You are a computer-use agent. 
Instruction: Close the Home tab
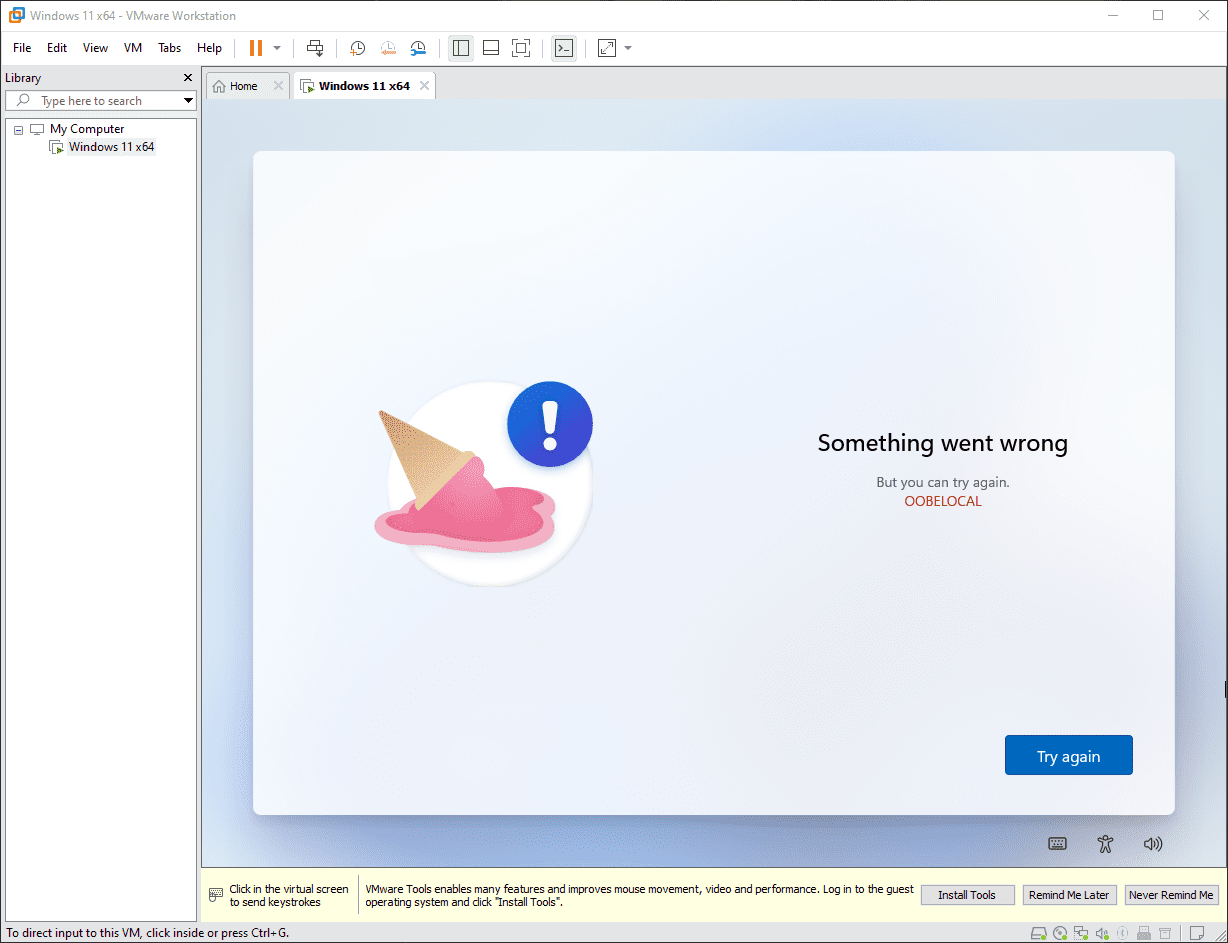[x=278, y=86]
